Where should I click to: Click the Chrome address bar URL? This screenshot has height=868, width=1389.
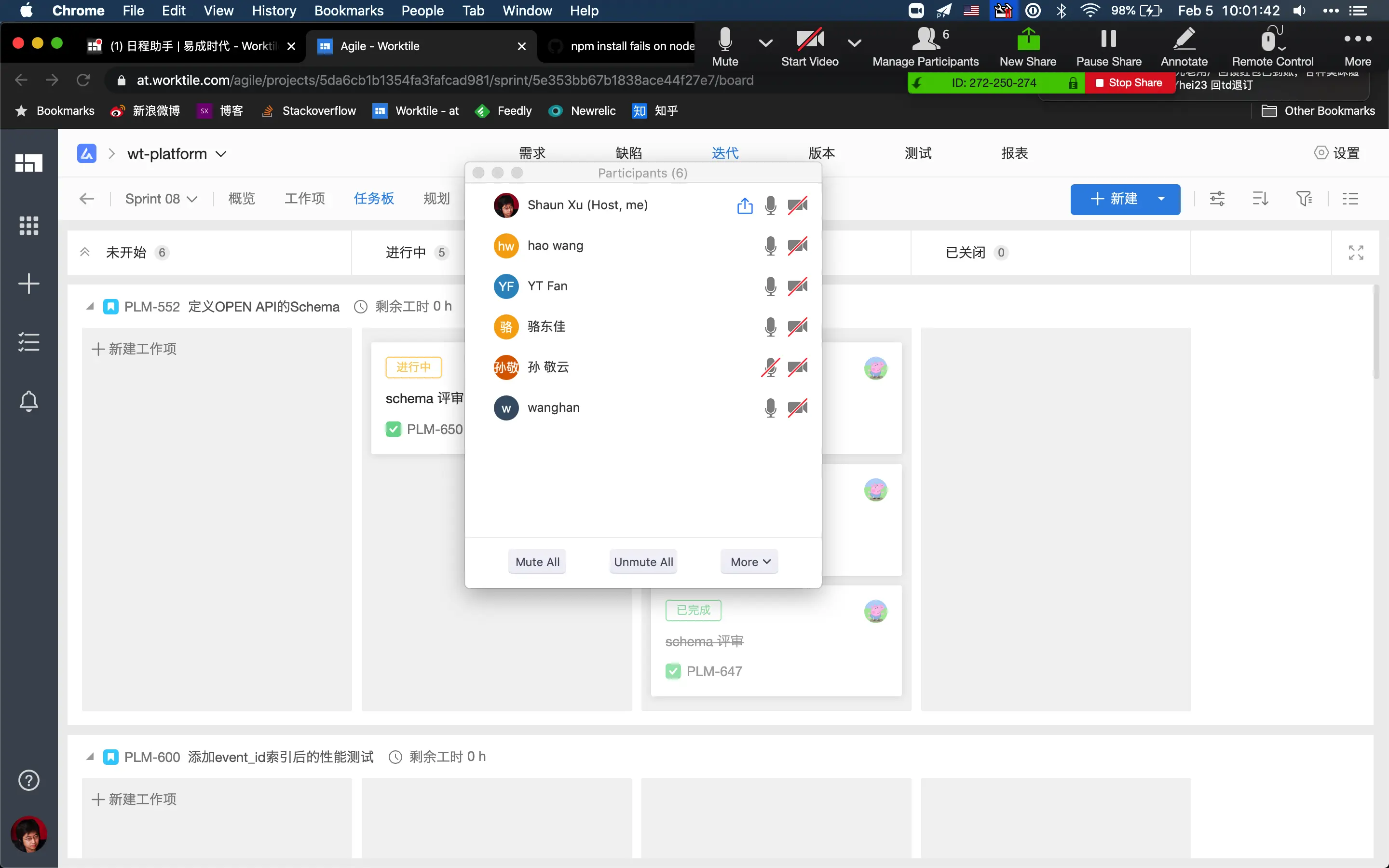point(445,81)
